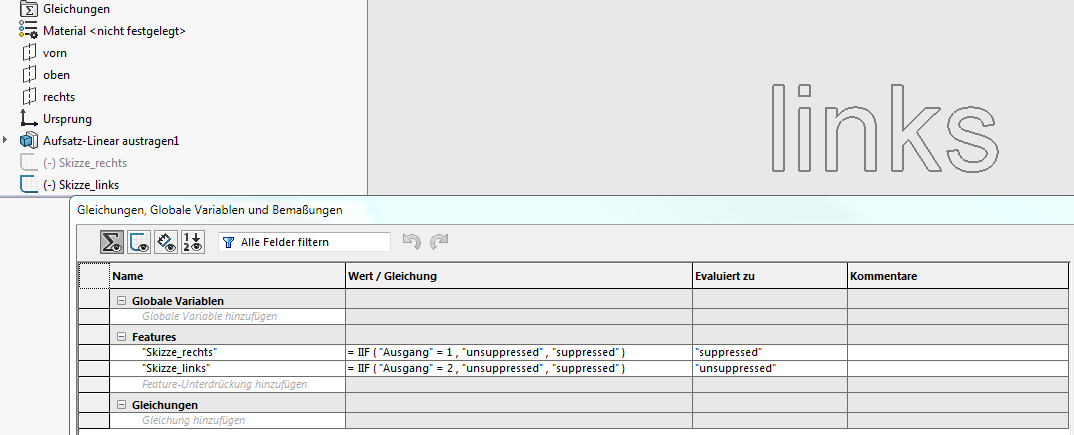Viewport: 1074px width, 435px height.
Task: Redo the equation change
Action: pos(438,242)
